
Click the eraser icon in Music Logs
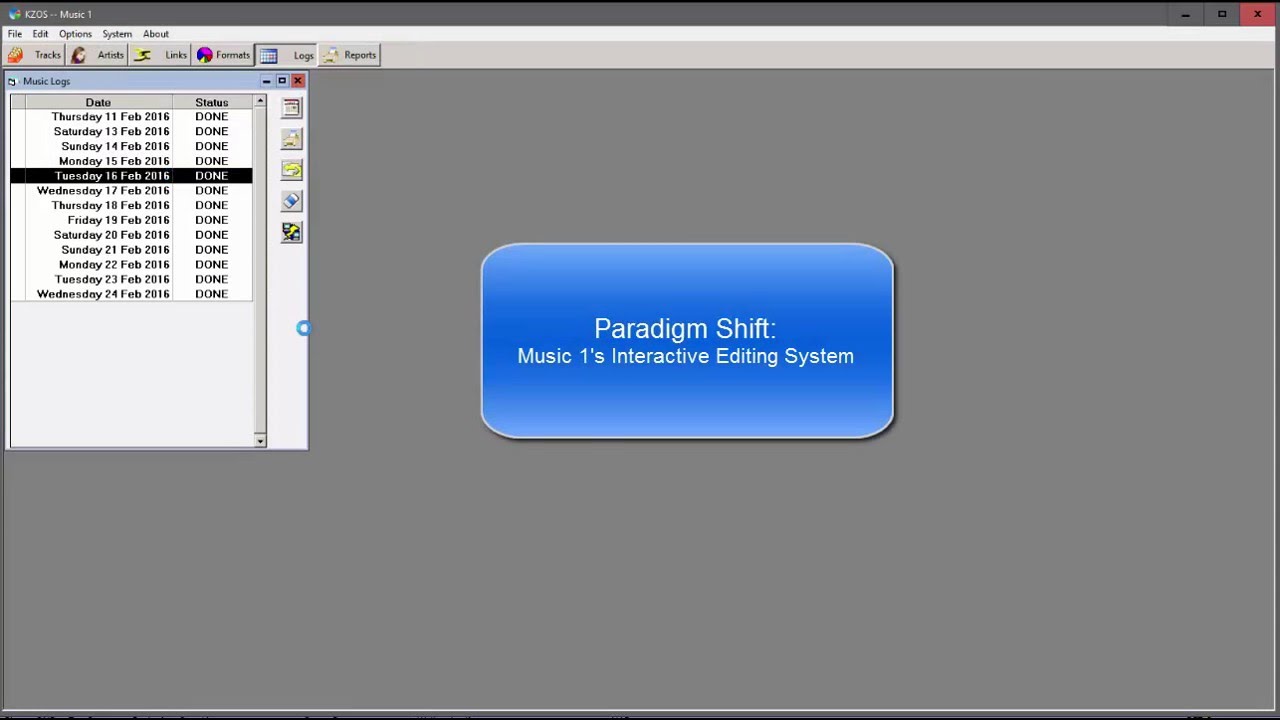[x=291, y=201]
